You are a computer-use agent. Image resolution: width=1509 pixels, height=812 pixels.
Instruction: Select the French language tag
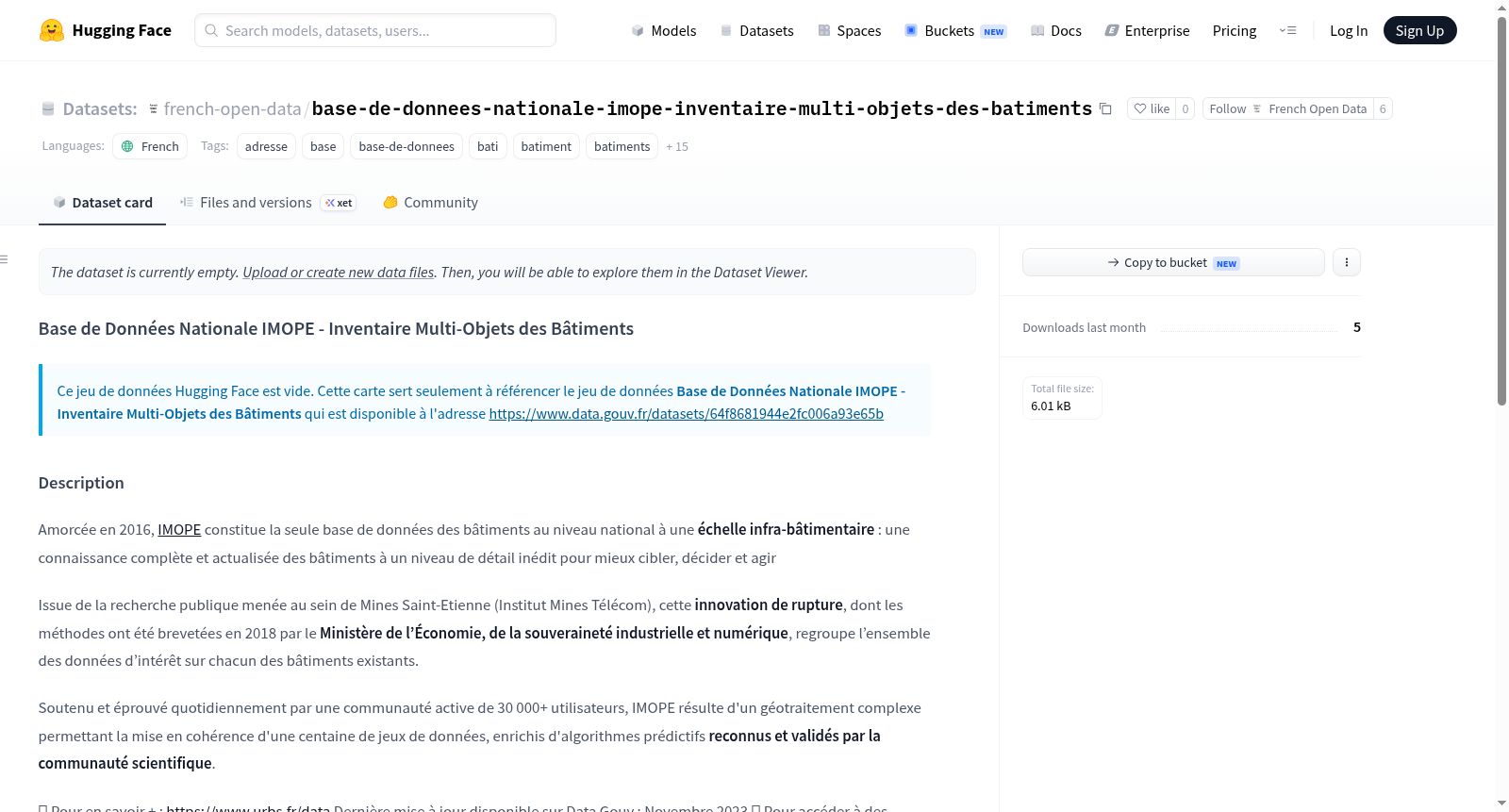click(150, 147)
